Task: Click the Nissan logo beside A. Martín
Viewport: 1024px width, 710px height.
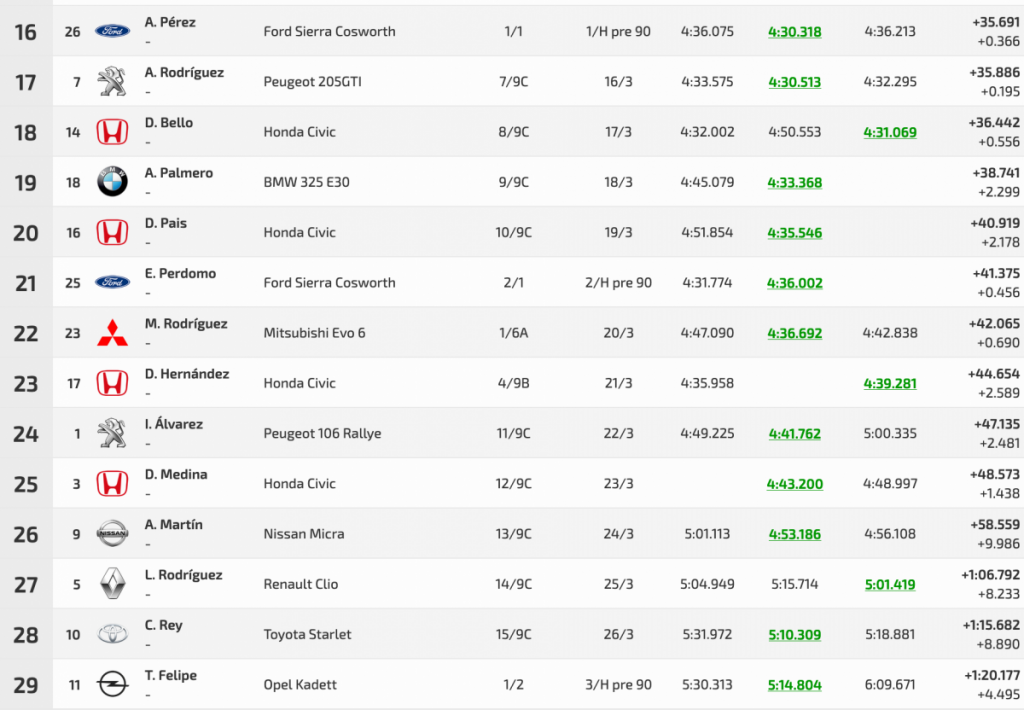Action: click(112, 534)
